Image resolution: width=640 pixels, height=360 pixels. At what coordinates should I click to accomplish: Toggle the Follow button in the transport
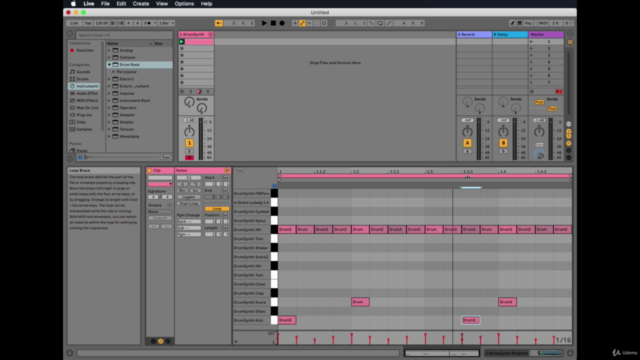(219, 23)
